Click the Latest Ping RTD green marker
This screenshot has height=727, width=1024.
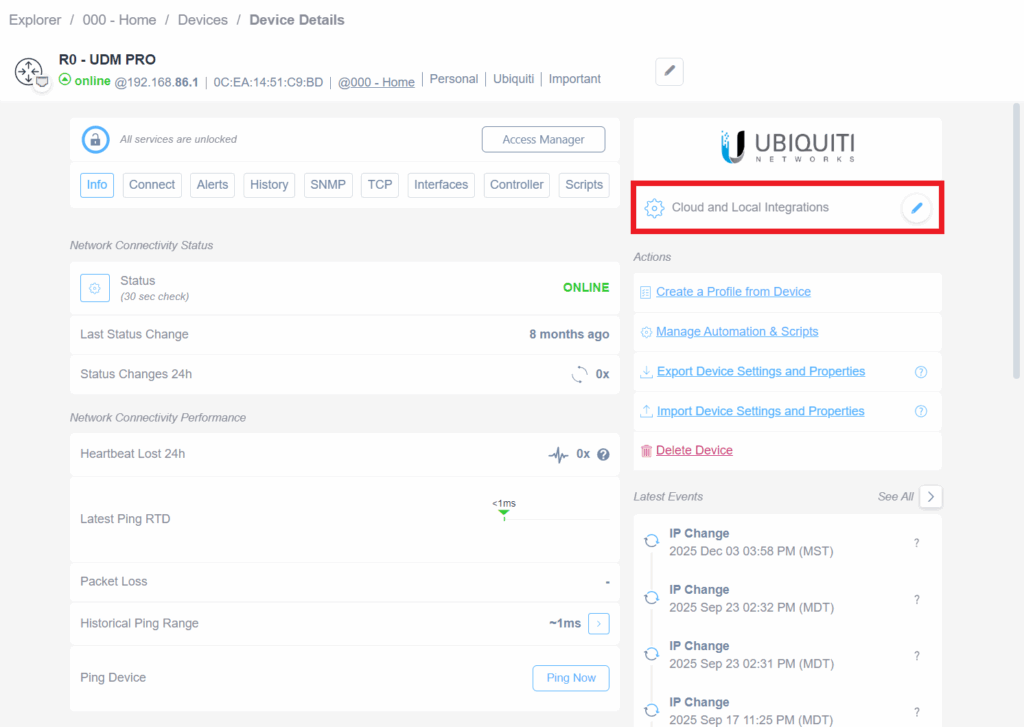(504, 512)
